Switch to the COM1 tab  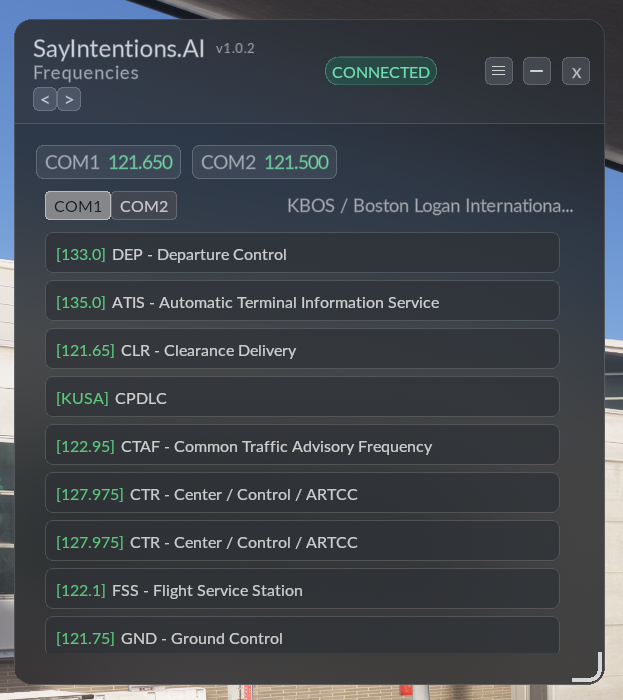click(78, 206)
